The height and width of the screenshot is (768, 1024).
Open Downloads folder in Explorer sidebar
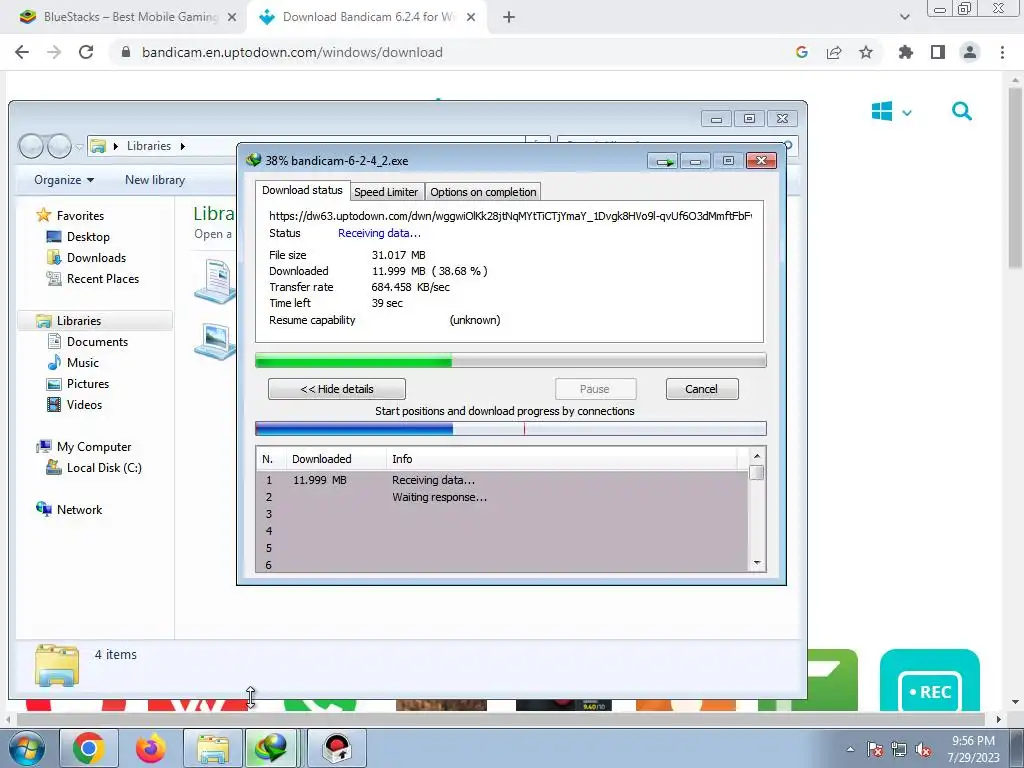point(95,258)
